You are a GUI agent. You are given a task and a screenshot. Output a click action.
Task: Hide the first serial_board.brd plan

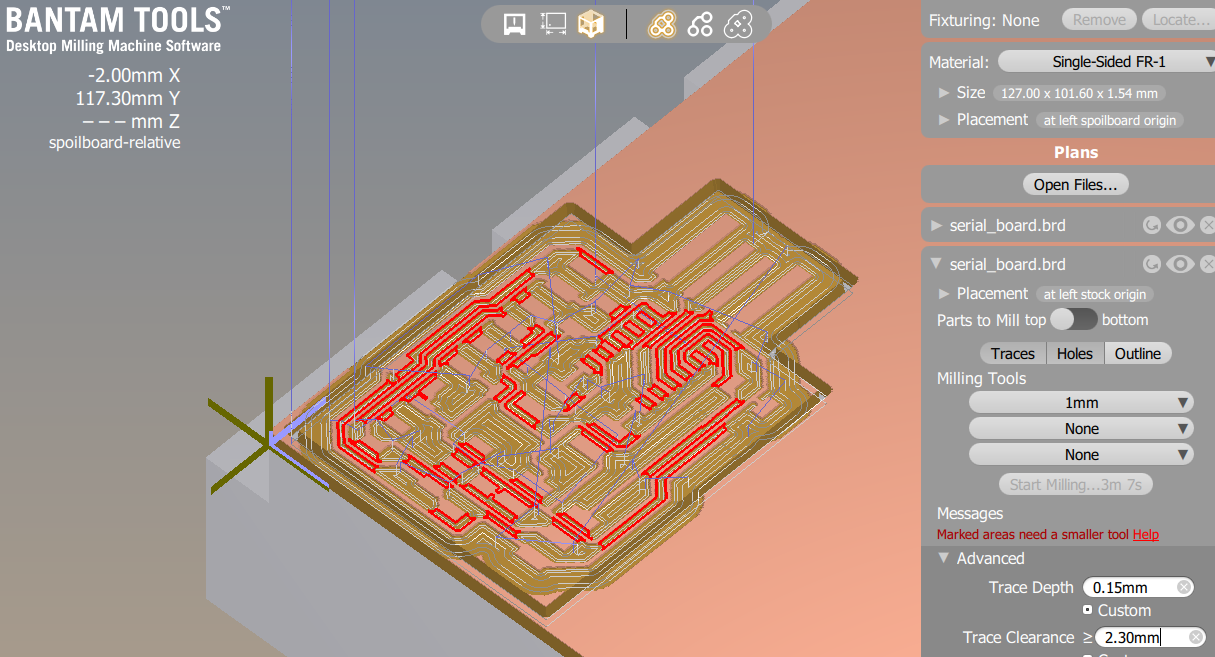click(1180, 226)
